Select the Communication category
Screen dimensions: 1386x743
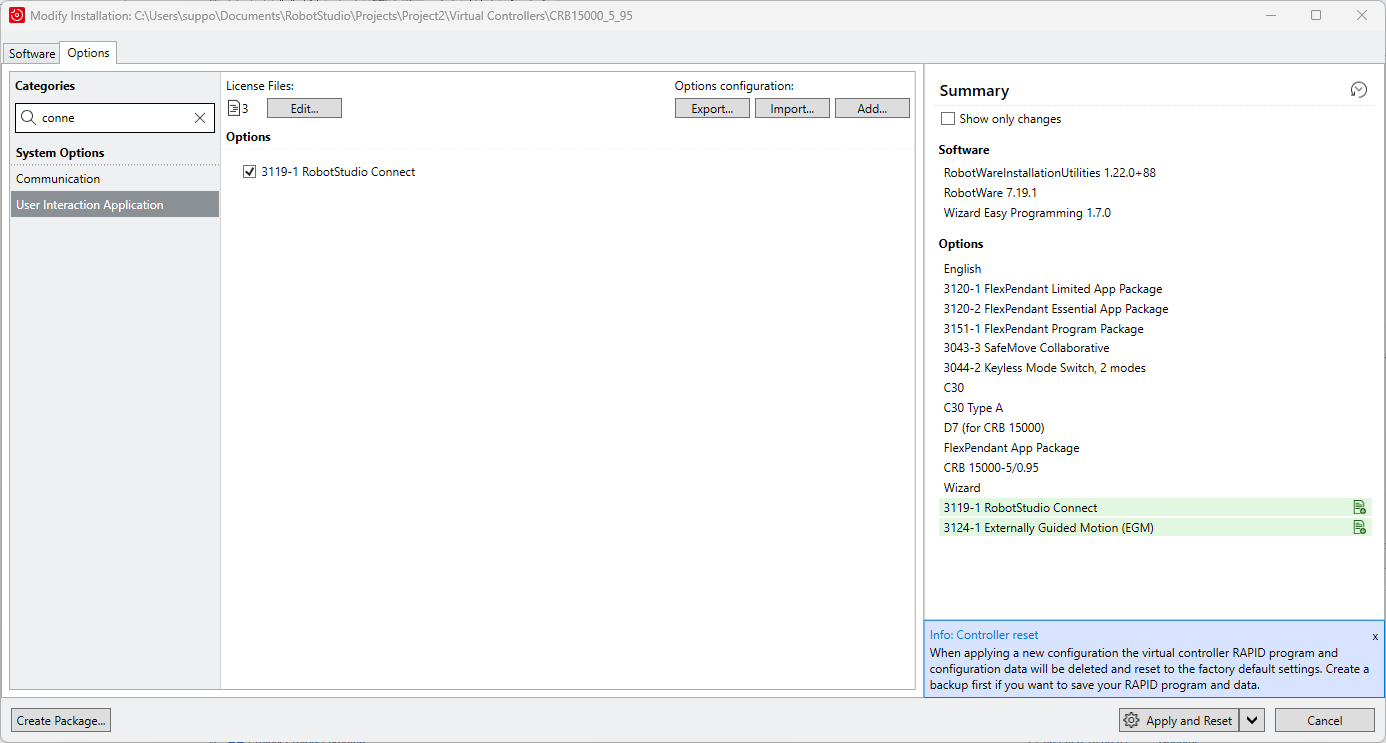58,179
